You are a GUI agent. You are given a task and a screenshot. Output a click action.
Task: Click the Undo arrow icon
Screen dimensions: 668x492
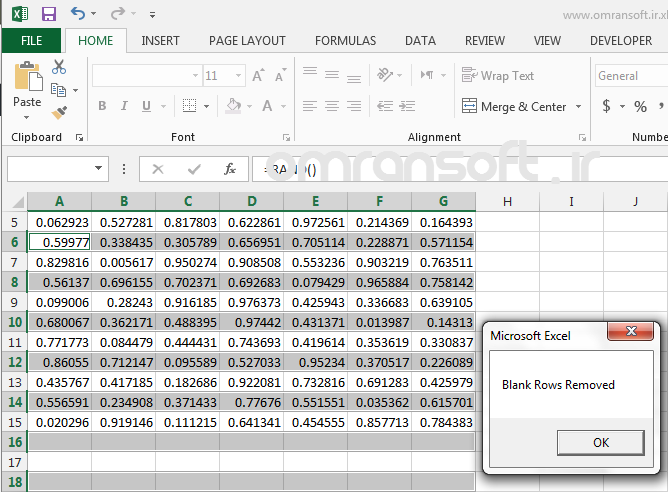(78, 14)
